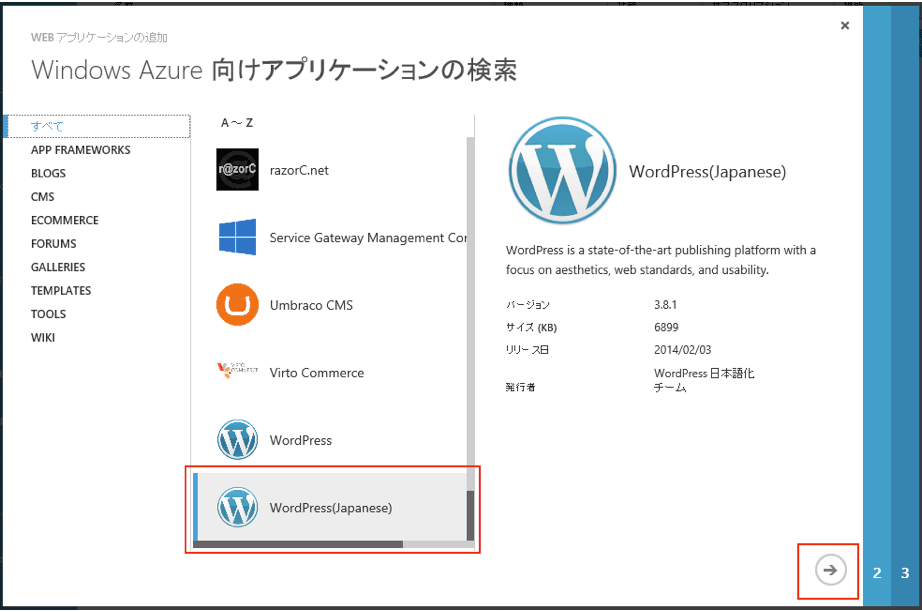Image resolution: width=922 pixels, height=612 pixels.
Task: Jump to wizard step 2
Action: click(877, 573)
